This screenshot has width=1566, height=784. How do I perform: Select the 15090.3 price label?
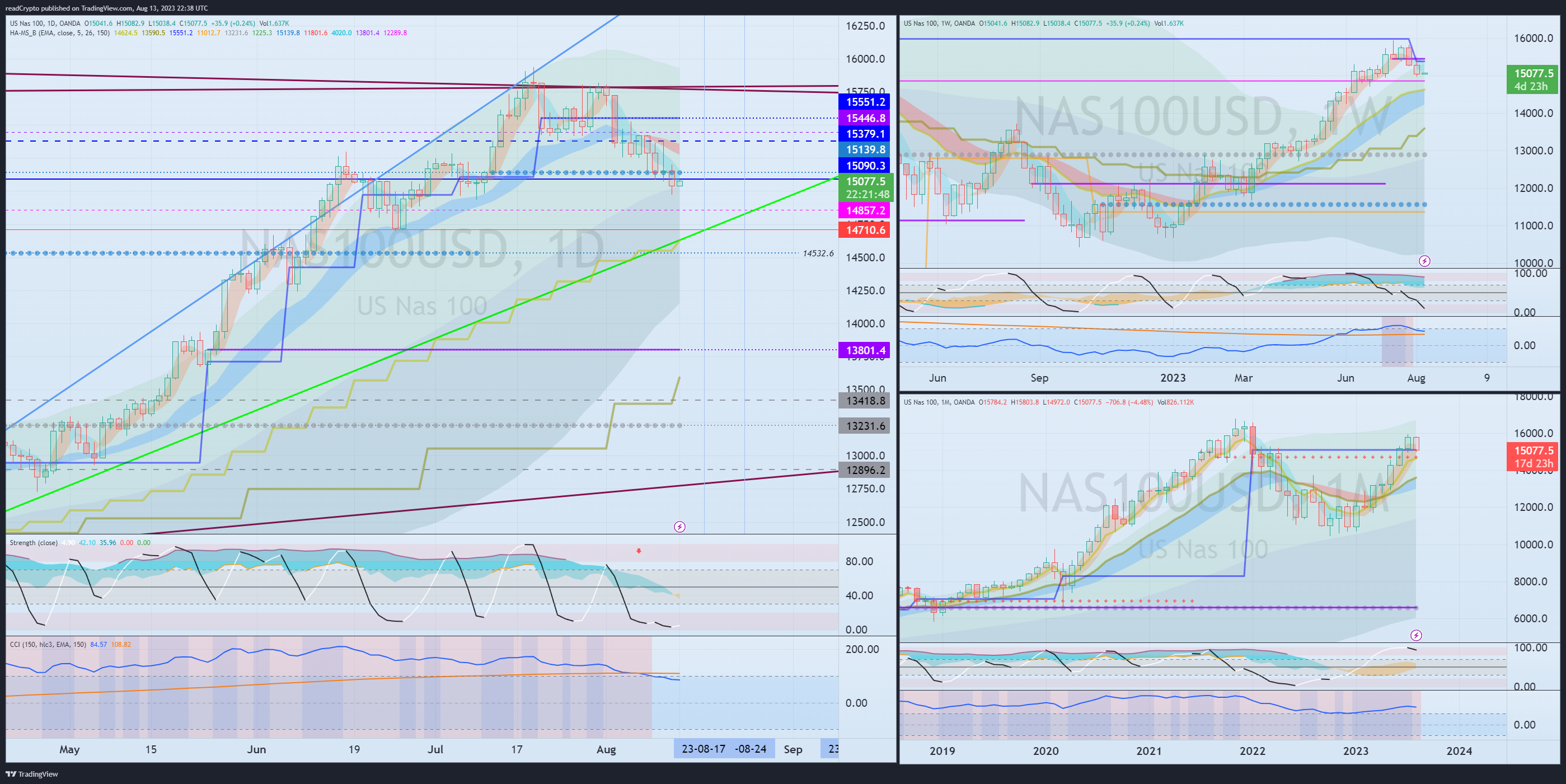[x=864, y=165]
